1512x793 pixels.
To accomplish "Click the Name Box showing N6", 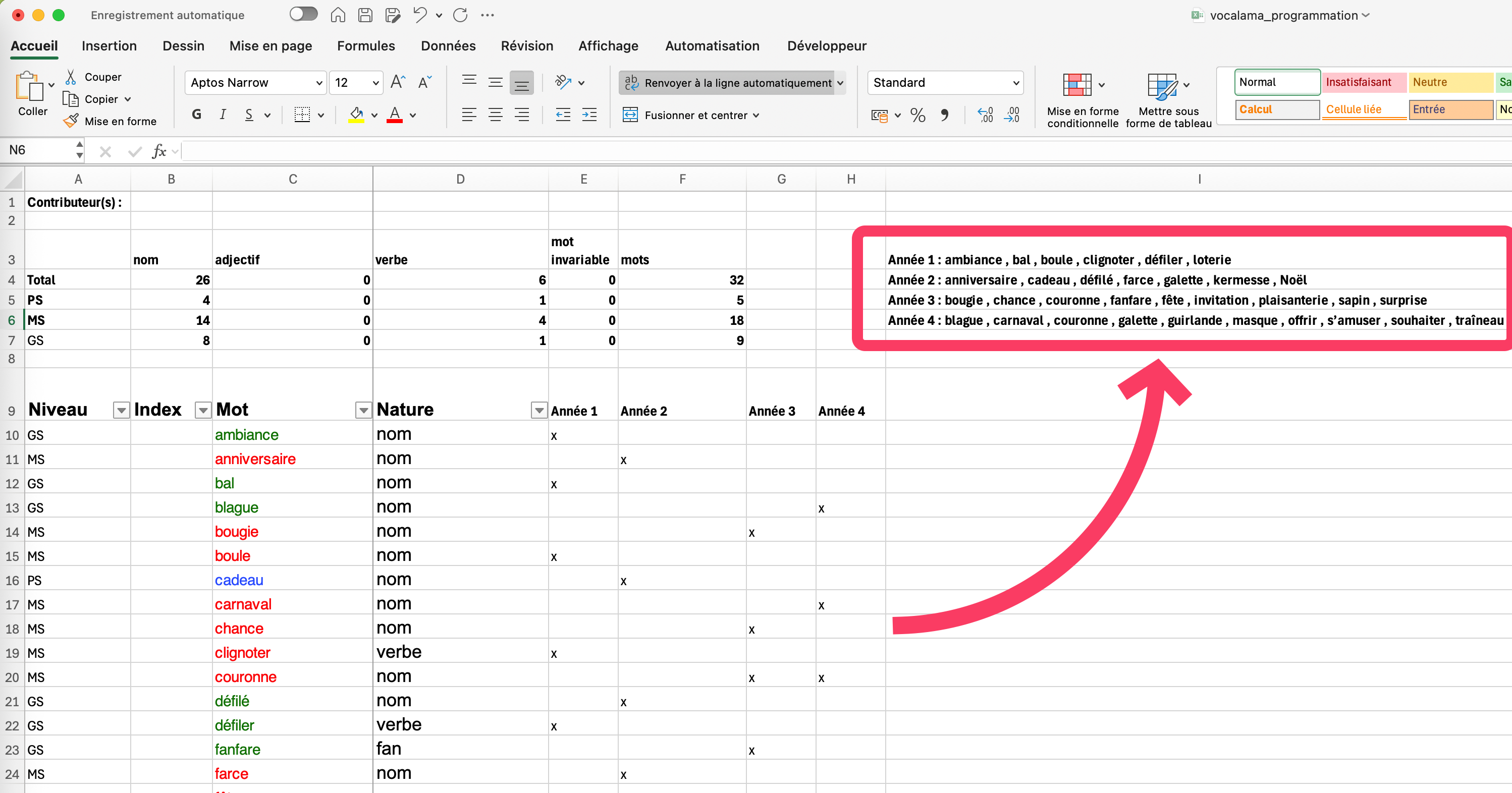I will pyautogui.click(x=38, y=150).
